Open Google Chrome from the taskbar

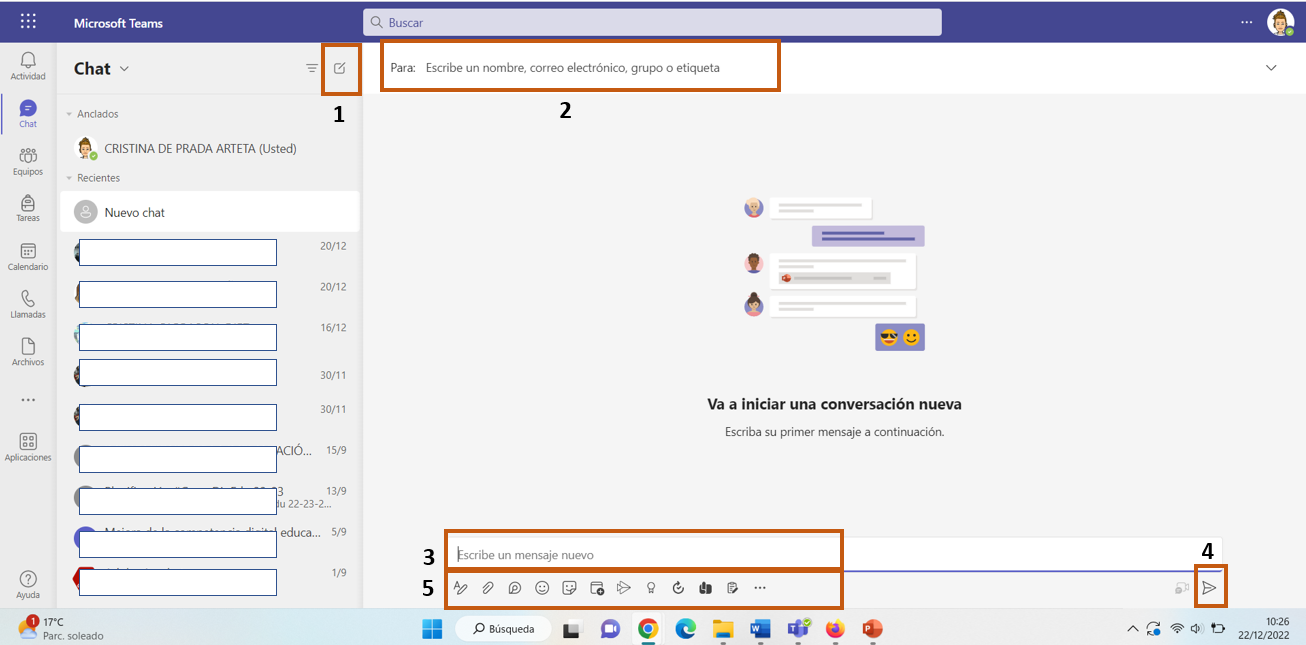pyautogui.click(x=648, y=629)
